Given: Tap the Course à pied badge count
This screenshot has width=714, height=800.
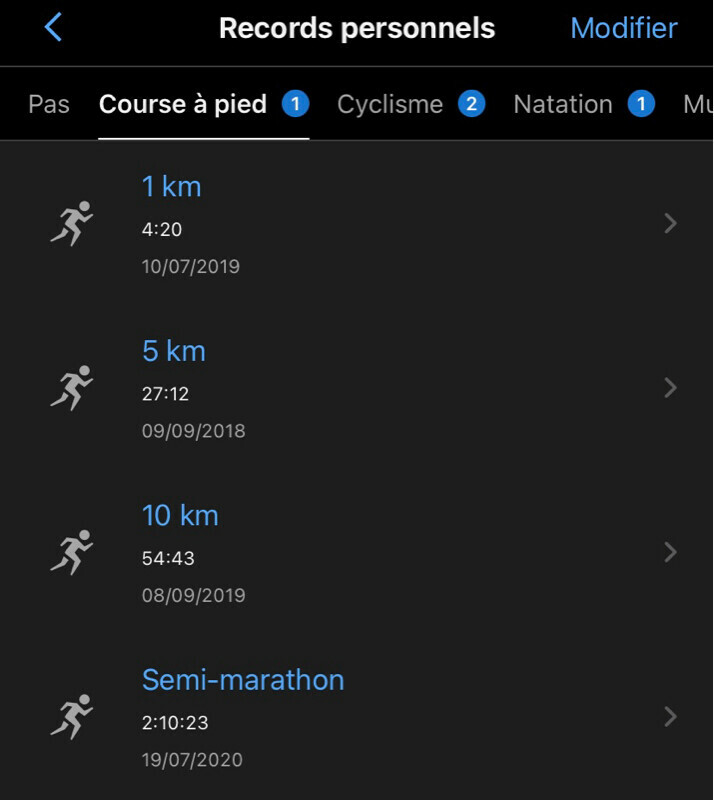Looking at the screenshot, I should [295, 104].
